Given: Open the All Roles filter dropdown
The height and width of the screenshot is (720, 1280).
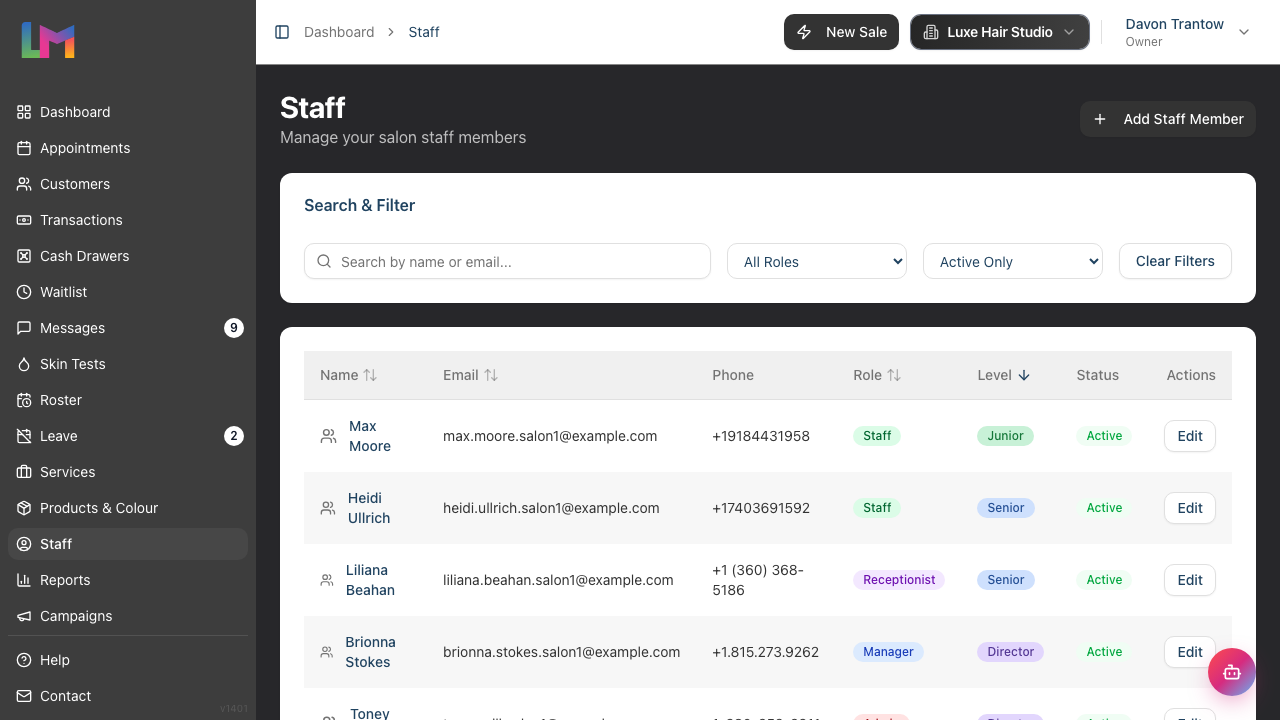Looking at the screenshot, I should coord(817,261).
